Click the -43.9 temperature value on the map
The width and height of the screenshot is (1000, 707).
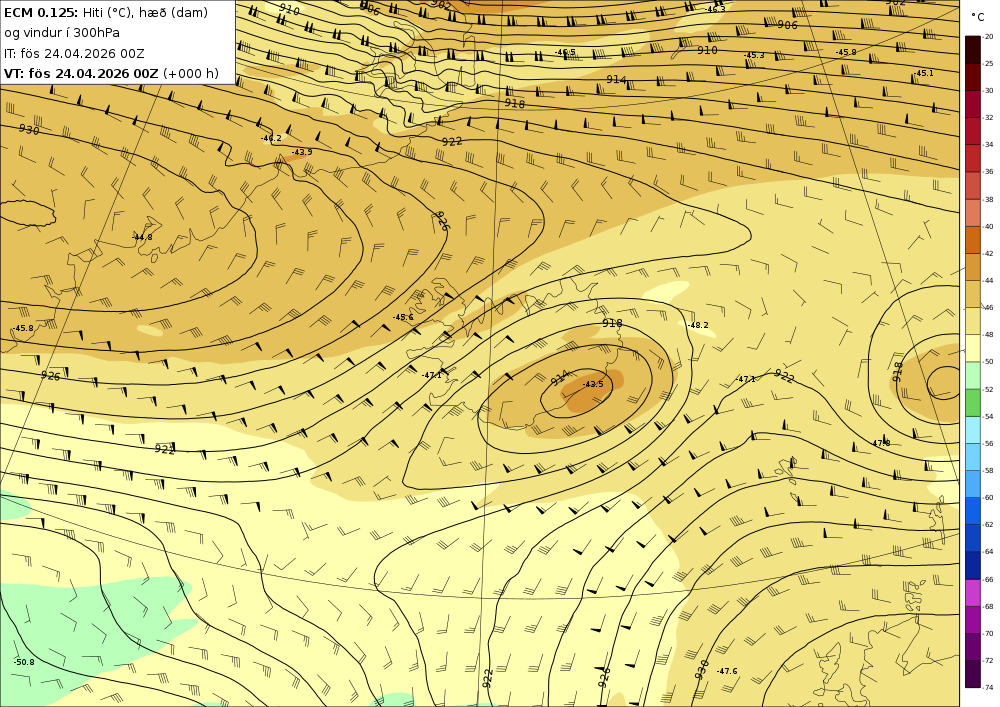click(x=302, y=152)
